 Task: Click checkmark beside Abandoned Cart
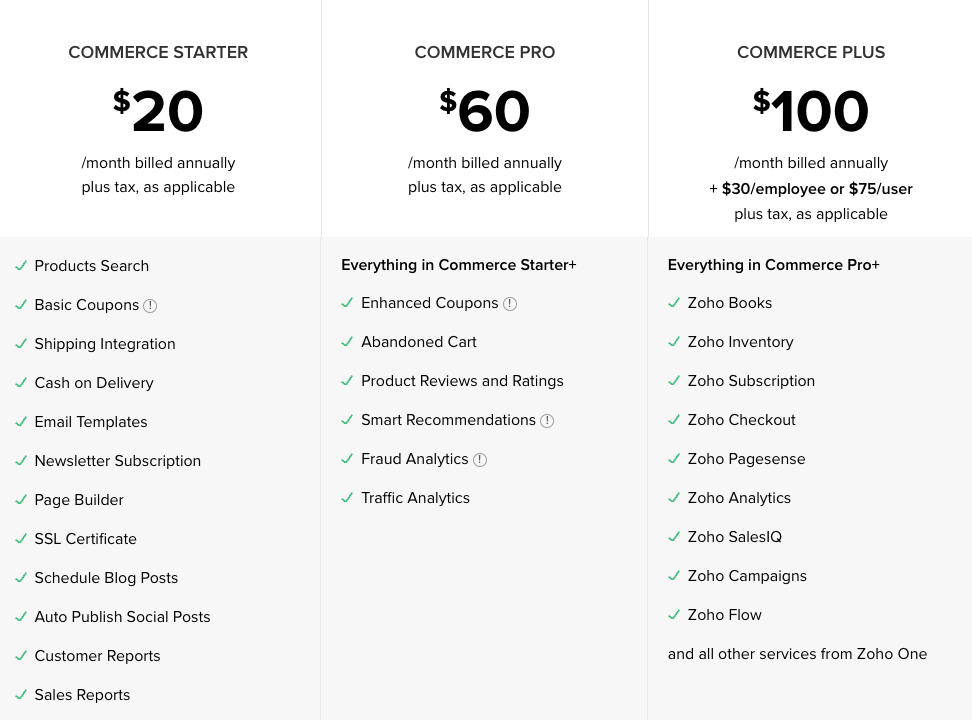347,342
